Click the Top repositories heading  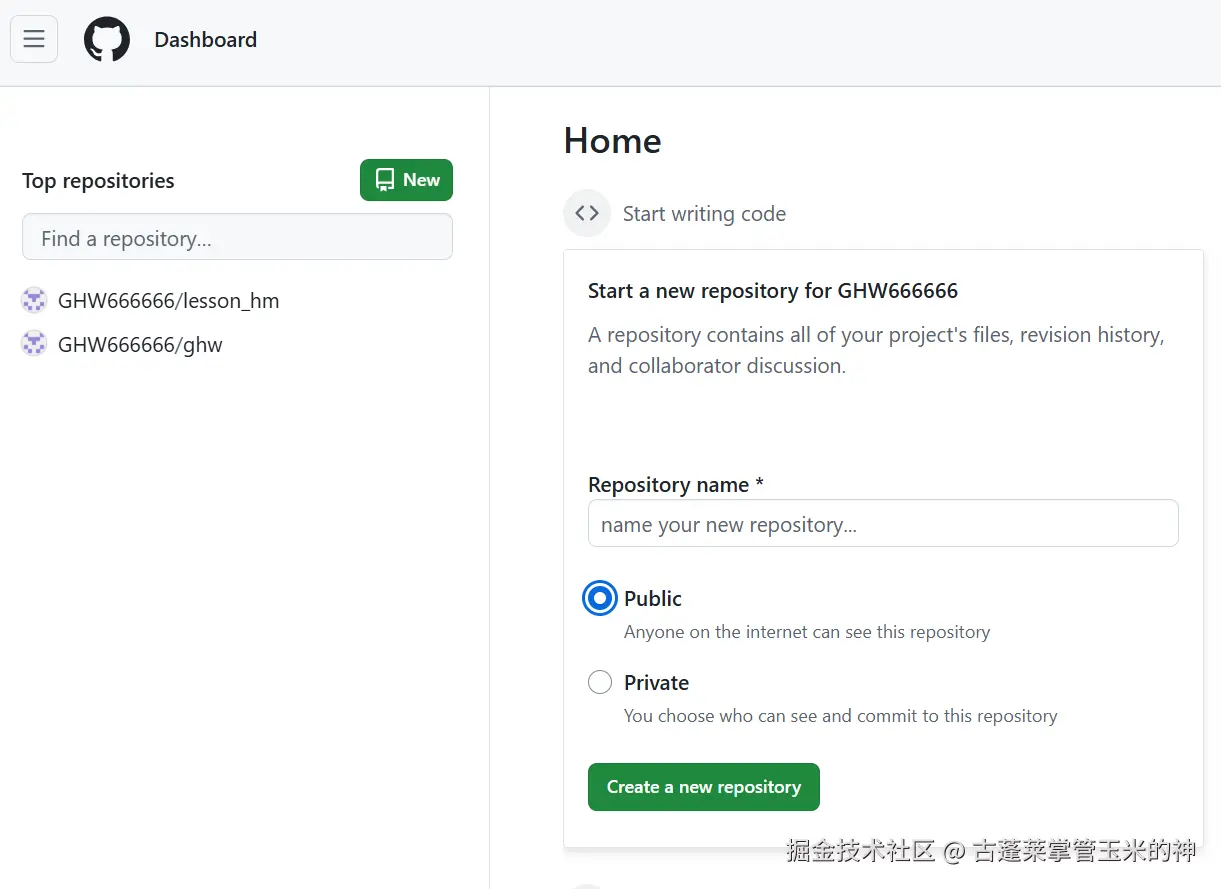pos(98,181)
